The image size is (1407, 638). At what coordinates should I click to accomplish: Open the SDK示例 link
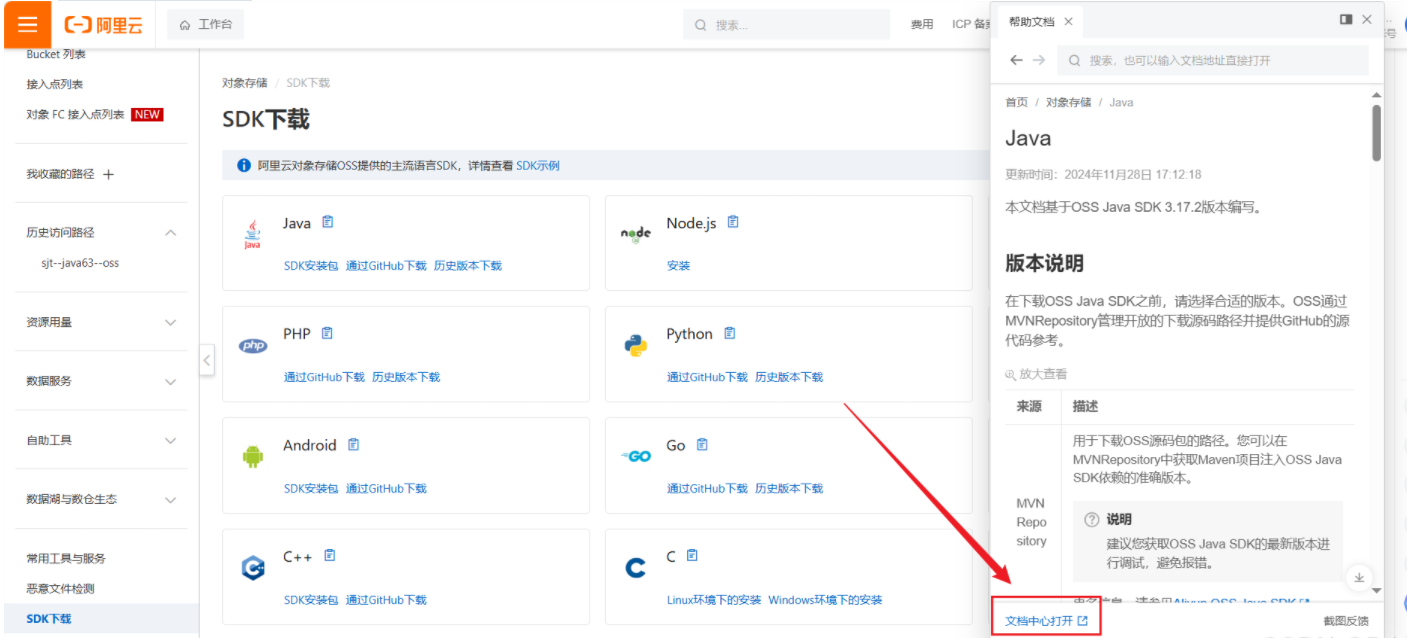[x=538, y=165]
